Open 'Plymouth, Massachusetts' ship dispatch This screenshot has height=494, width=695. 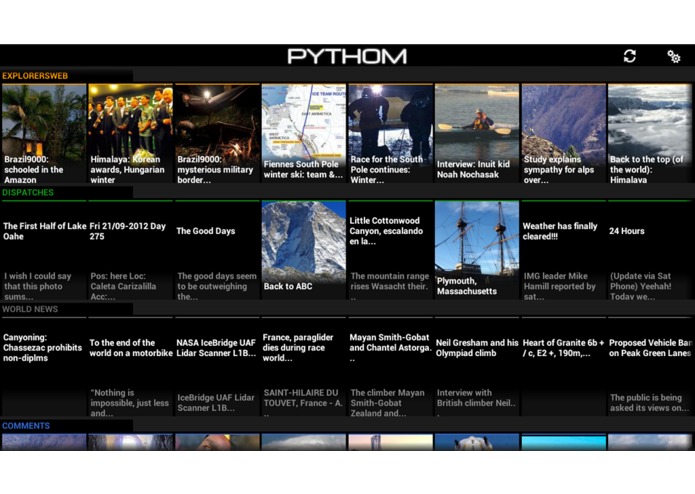tap(477, 250)
